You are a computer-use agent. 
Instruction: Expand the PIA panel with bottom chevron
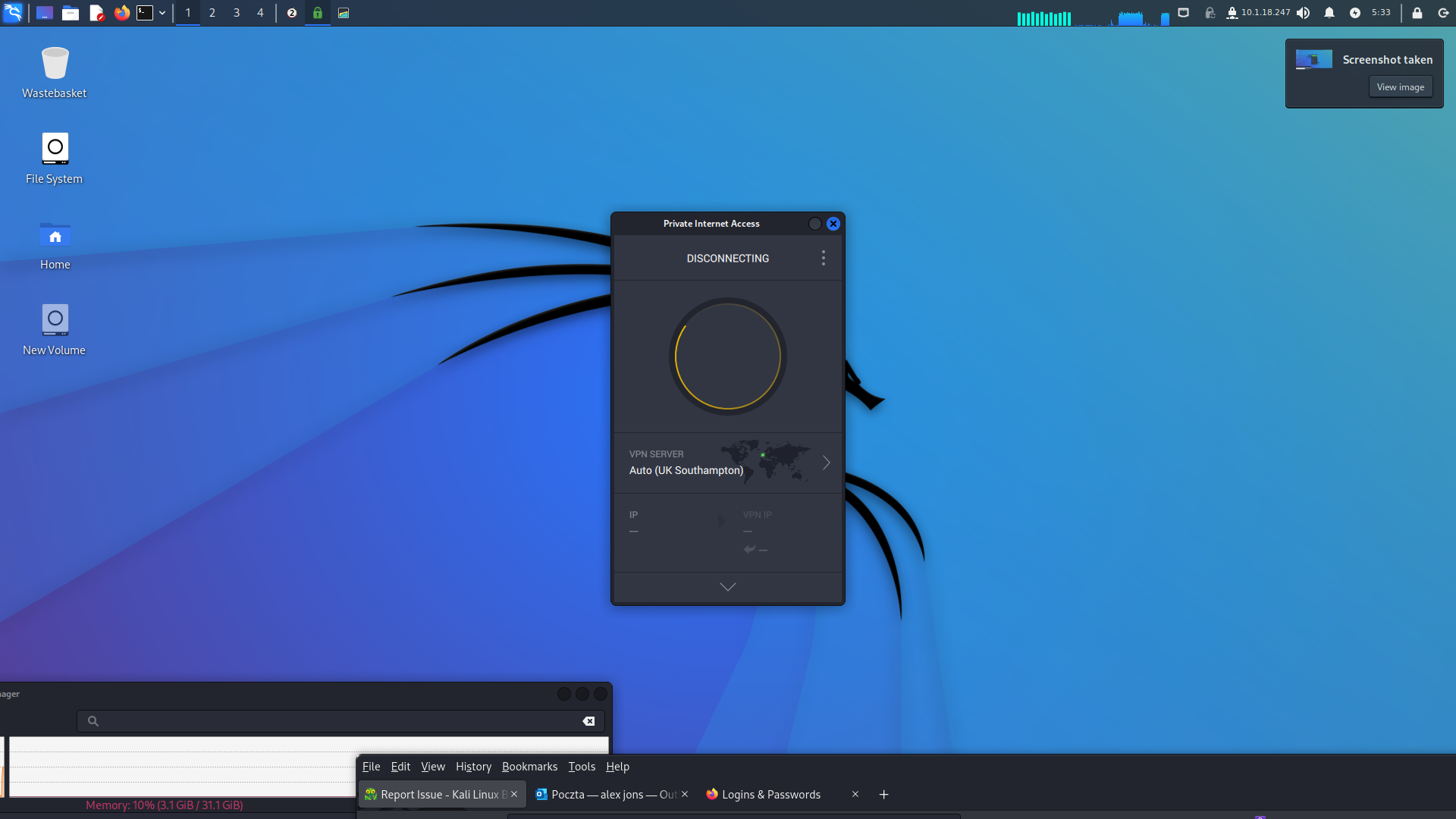(x=727, y=587)
